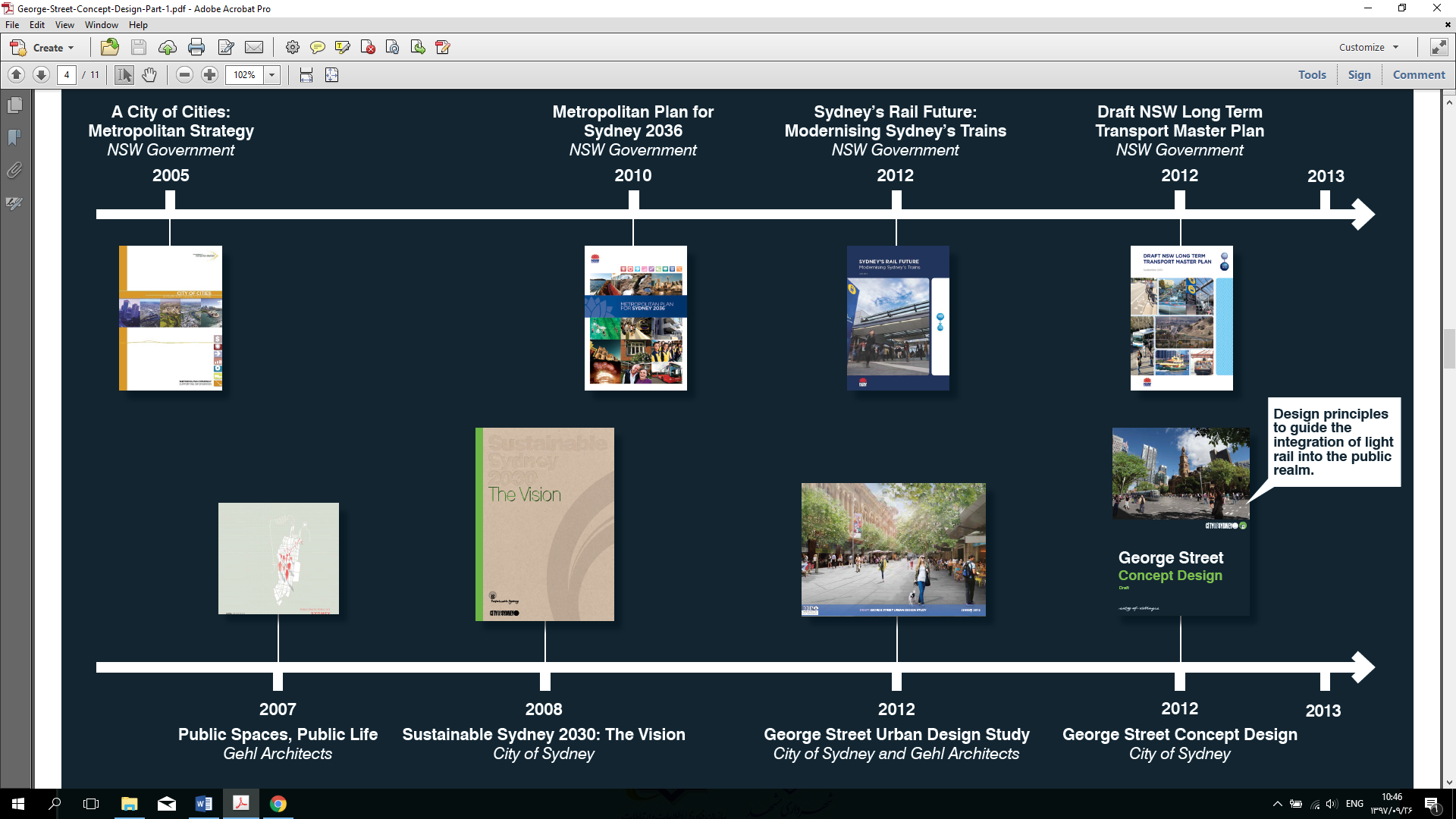Click the email envelope toolbar icon
The image size is (1456, 819).
click(254, 47)
